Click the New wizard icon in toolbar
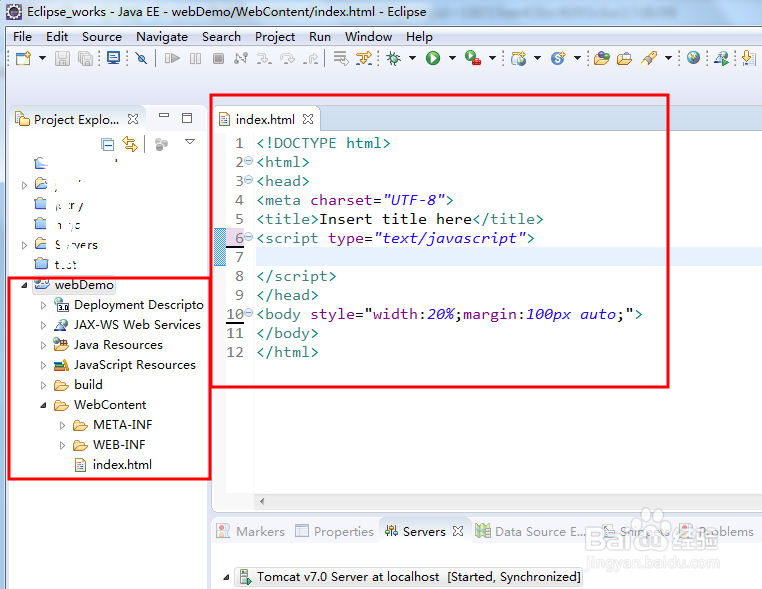762x589 pixels. 23,58
